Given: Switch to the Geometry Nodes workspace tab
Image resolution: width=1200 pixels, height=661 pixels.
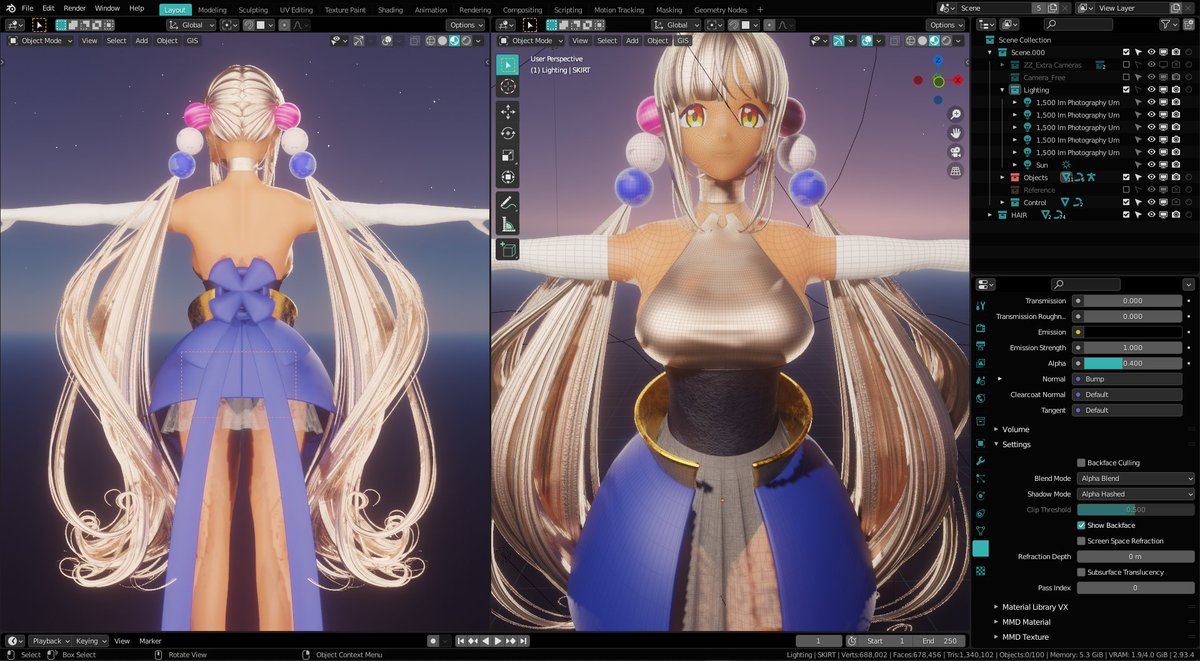Looking at the screenshot, I should [x=721, y=9].
